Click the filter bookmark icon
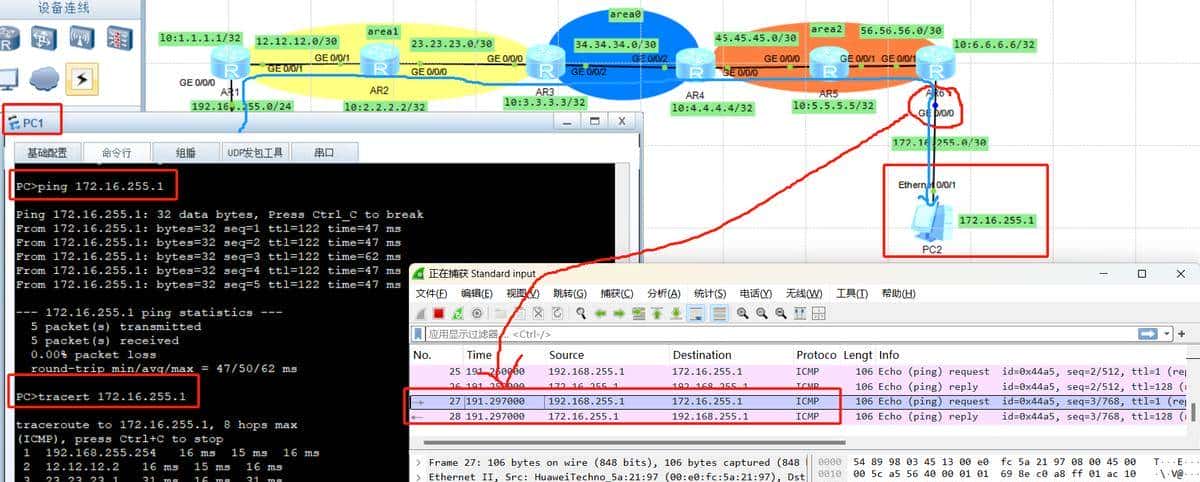 418,334
